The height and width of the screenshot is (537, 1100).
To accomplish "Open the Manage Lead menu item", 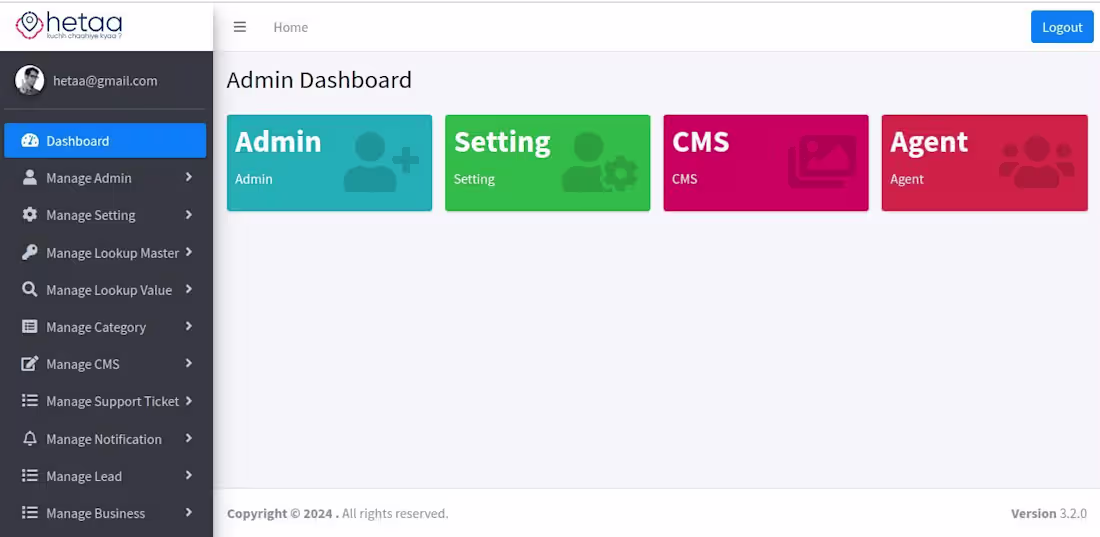I will click(x=84, y=476).
